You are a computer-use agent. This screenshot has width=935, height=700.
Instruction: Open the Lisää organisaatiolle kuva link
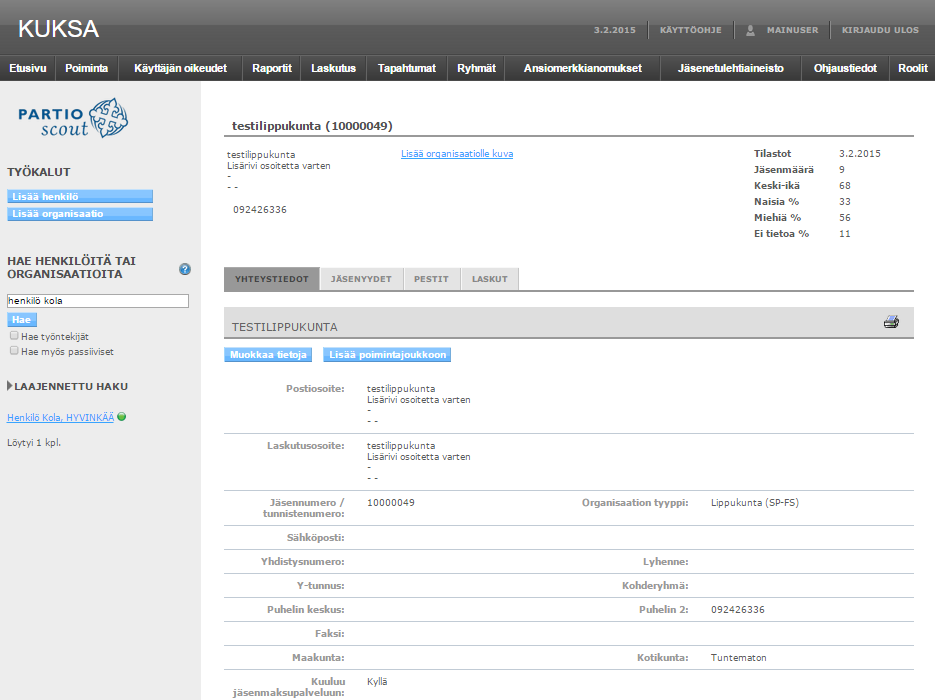tap(457, 154)
